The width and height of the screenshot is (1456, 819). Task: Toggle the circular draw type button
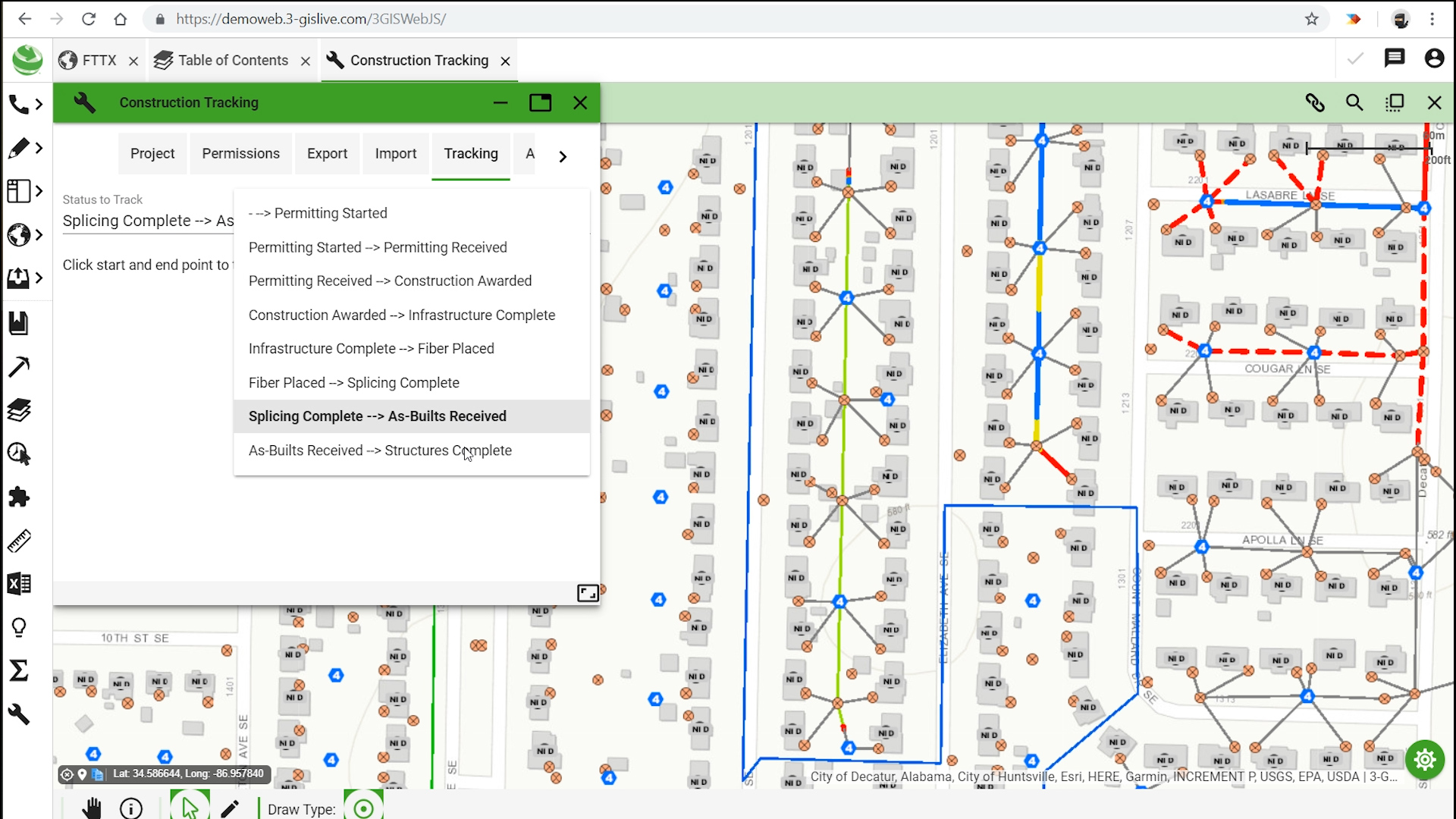point(363,808)
